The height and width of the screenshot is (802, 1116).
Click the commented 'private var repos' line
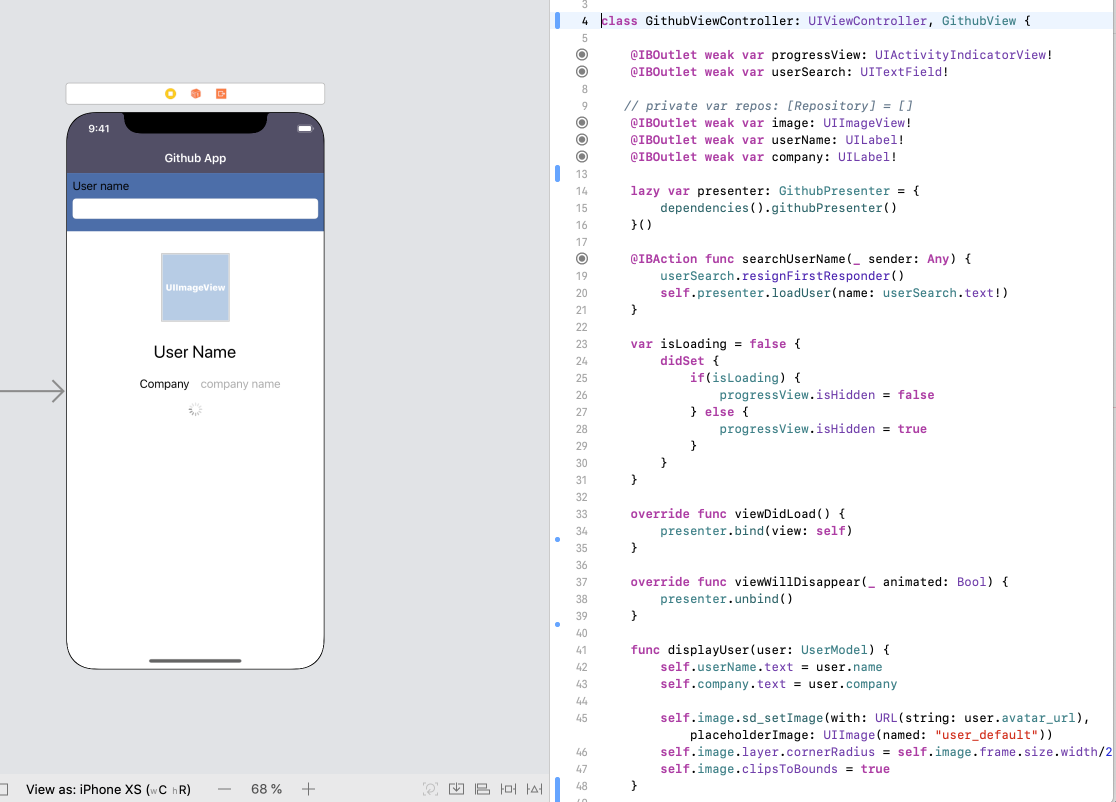coord(768,106)
